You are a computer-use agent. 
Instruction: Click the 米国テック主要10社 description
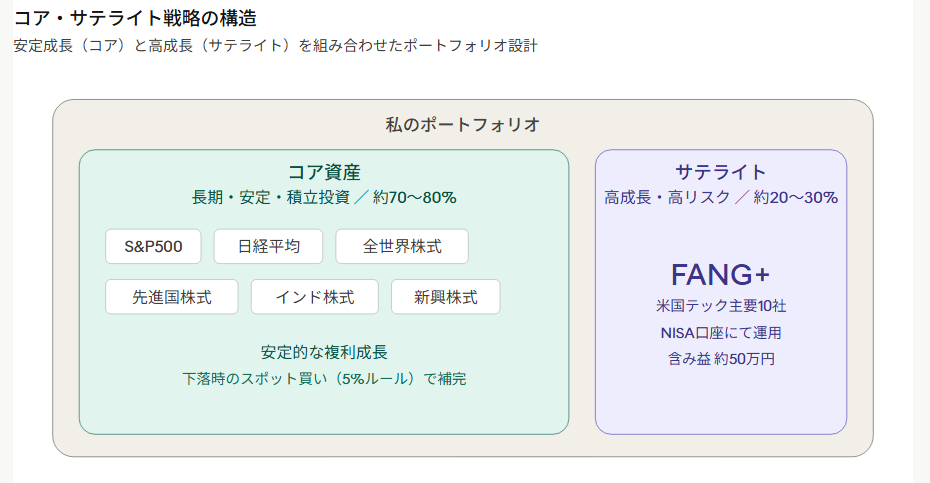coord(721,306)
